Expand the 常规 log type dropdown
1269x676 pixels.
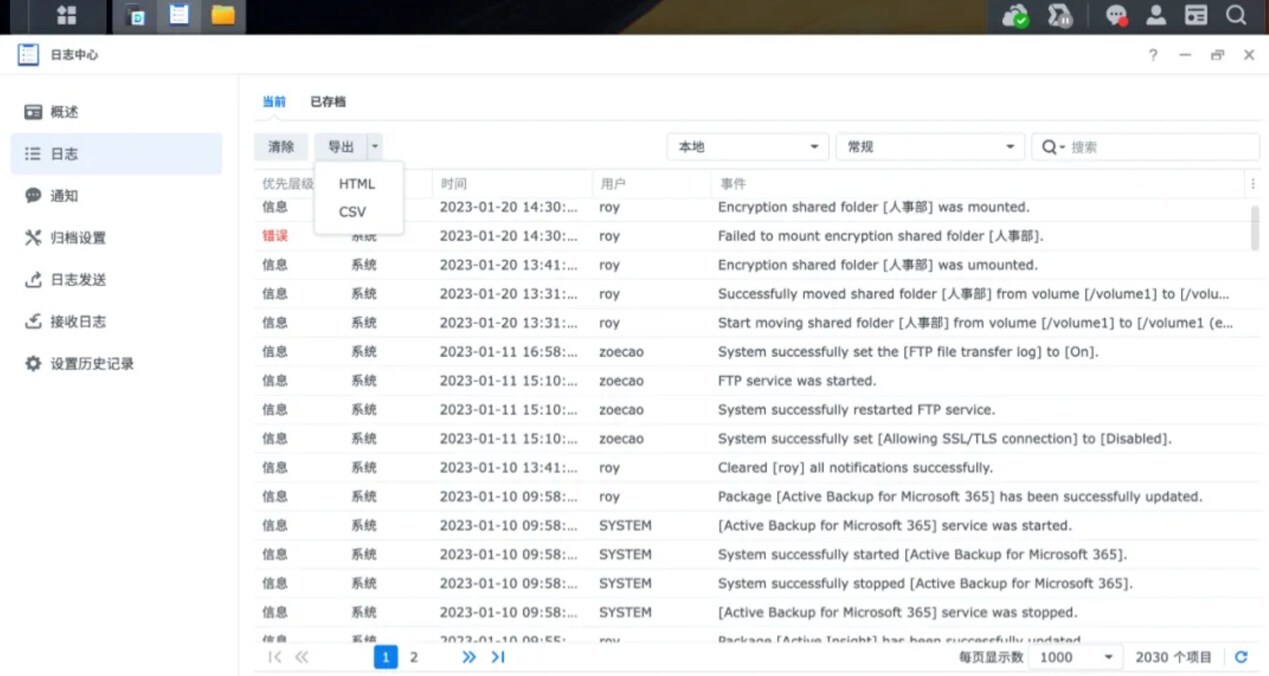[929, 147]
